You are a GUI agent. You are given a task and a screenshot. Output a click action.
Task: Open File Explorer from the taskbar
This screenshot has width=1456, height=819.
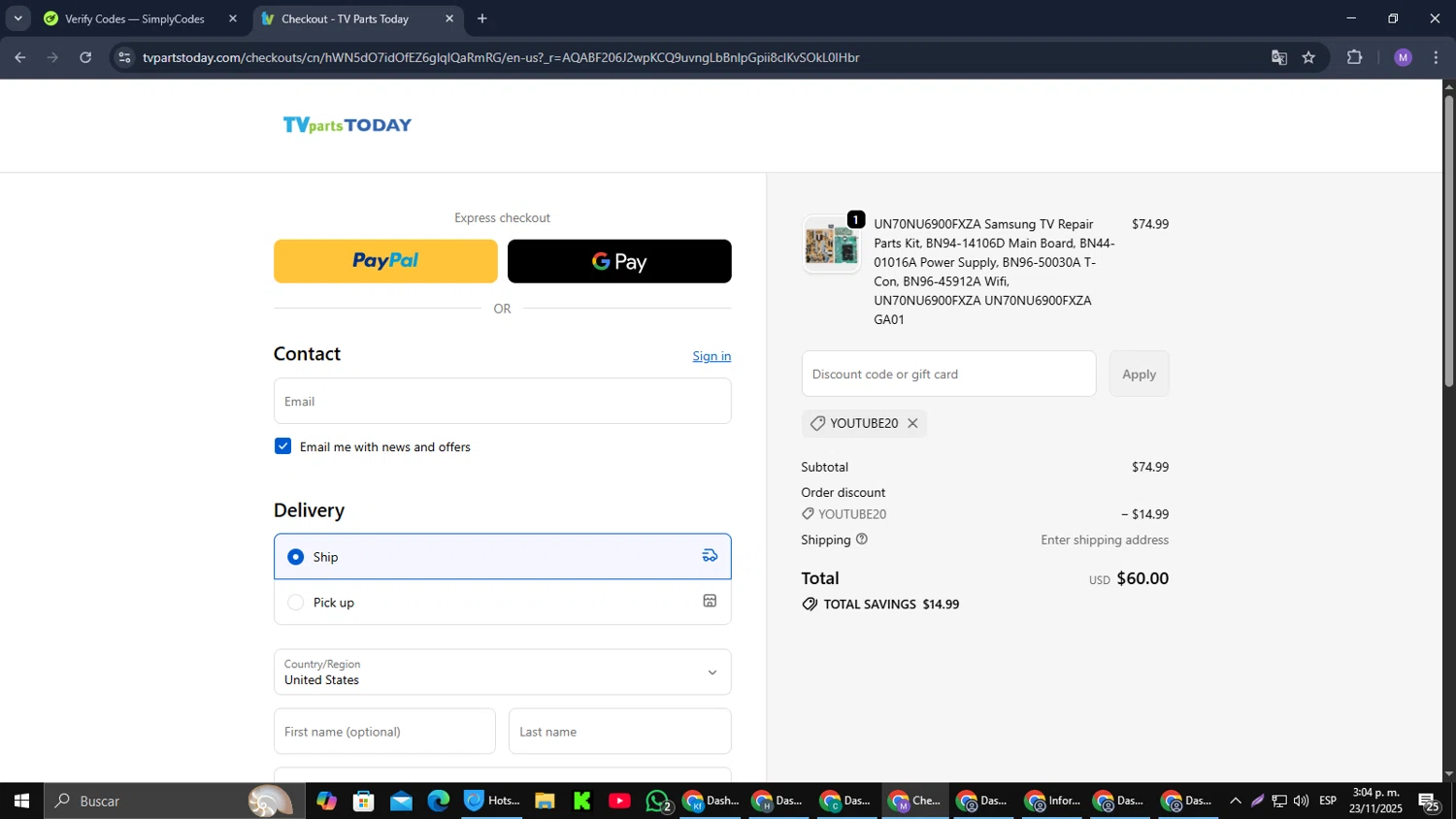point(545,801)
